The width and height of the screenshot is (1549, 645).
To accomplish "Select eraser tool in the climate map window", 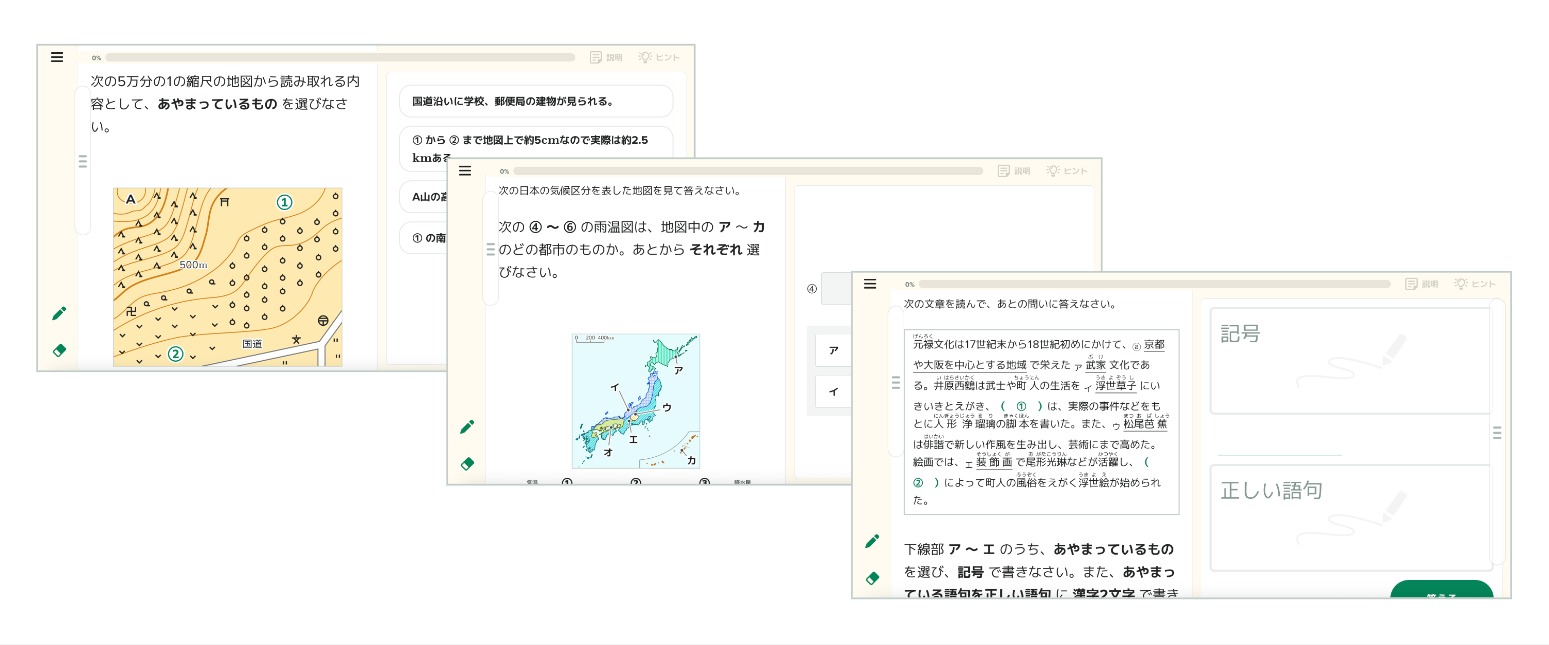I will pyautogui.click(x=466, y=464).
